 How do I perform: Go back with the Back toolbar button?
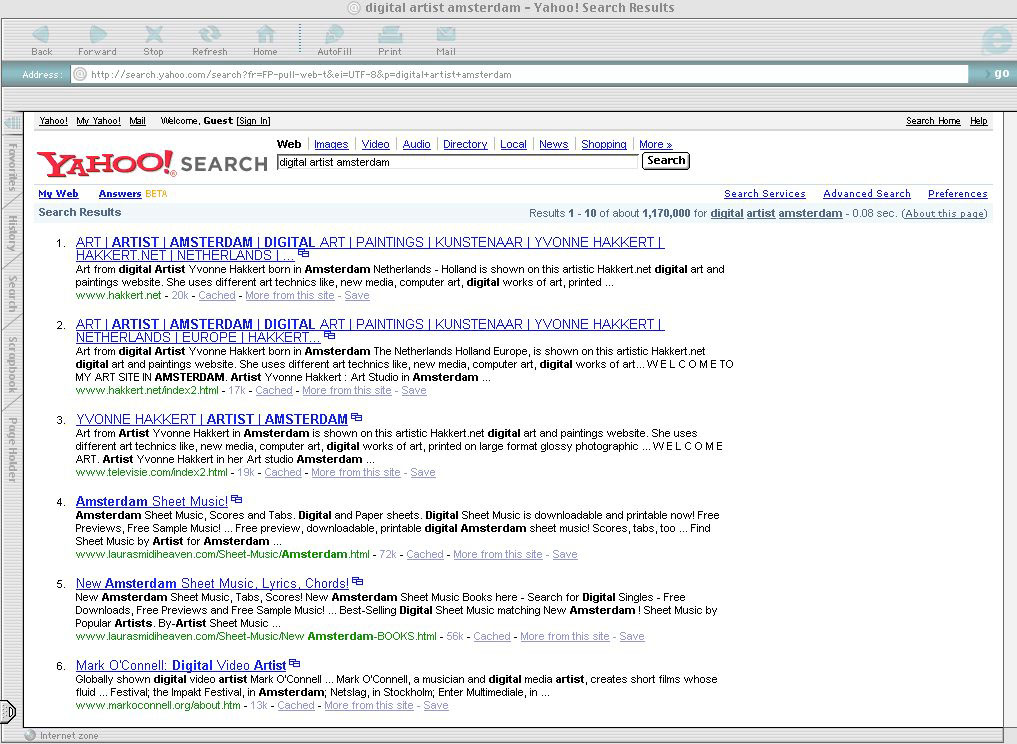pyautogui.click(x=42, y=40)
